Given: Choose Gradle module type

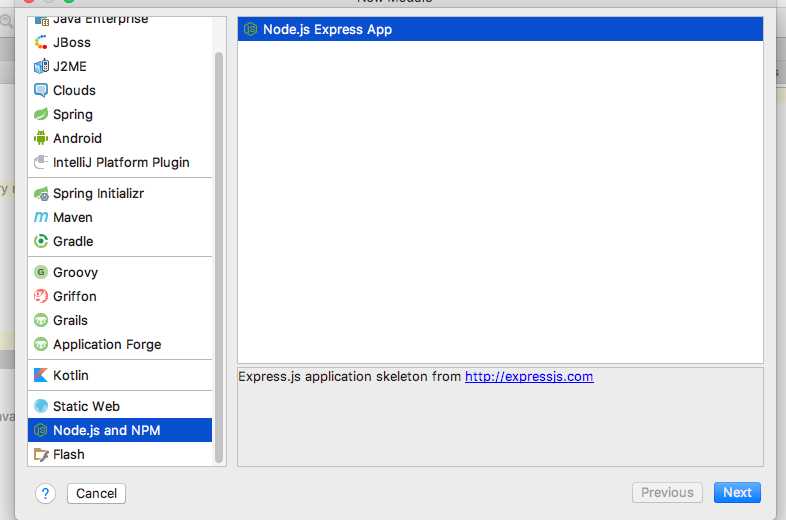Looking at the screenshot, I should pyautogui.click(x=120, y=241).
